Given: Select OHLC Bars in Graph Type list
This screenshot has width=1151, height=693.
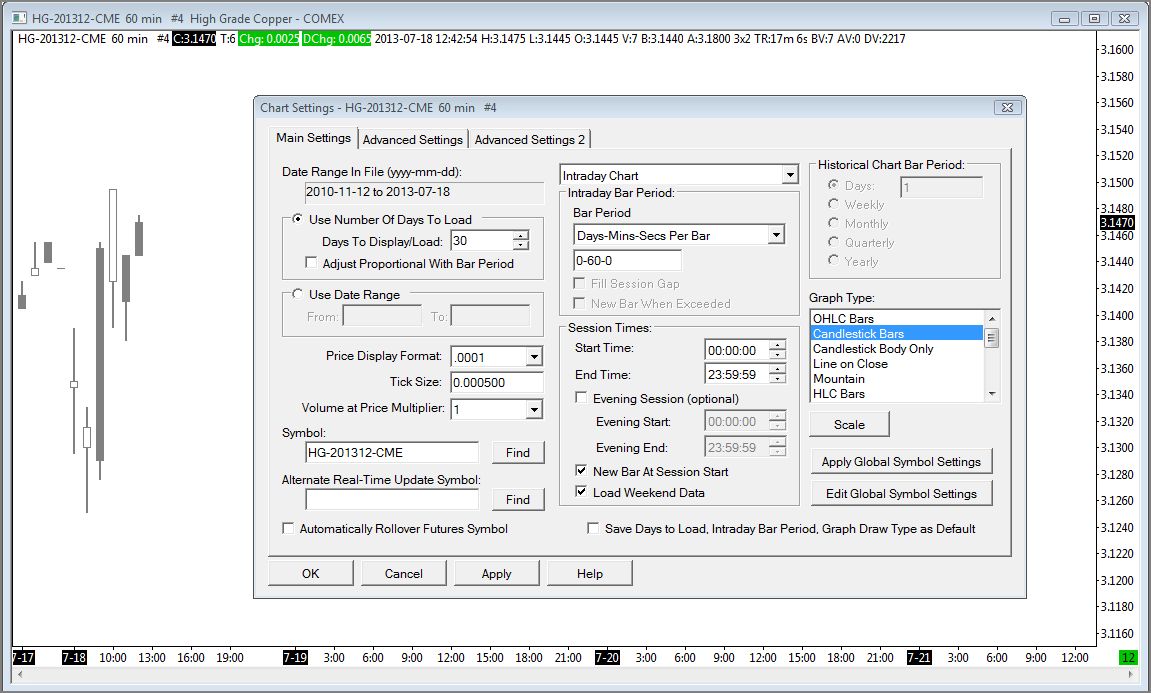Looking at the screenshot, I should 843,319.
